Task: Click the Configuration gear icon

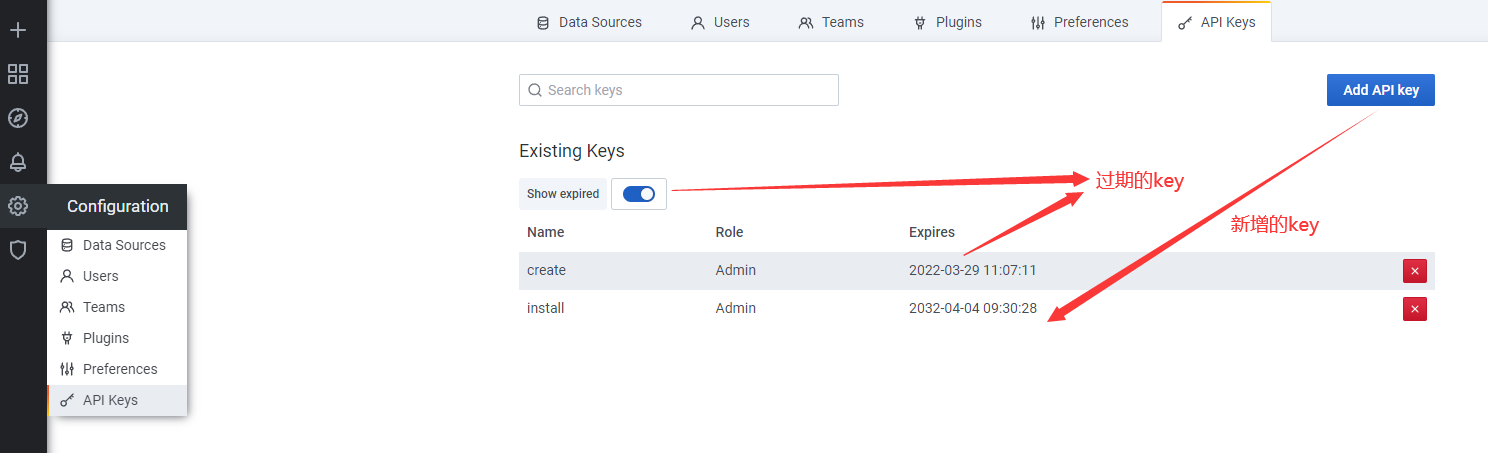Action: 18,206
